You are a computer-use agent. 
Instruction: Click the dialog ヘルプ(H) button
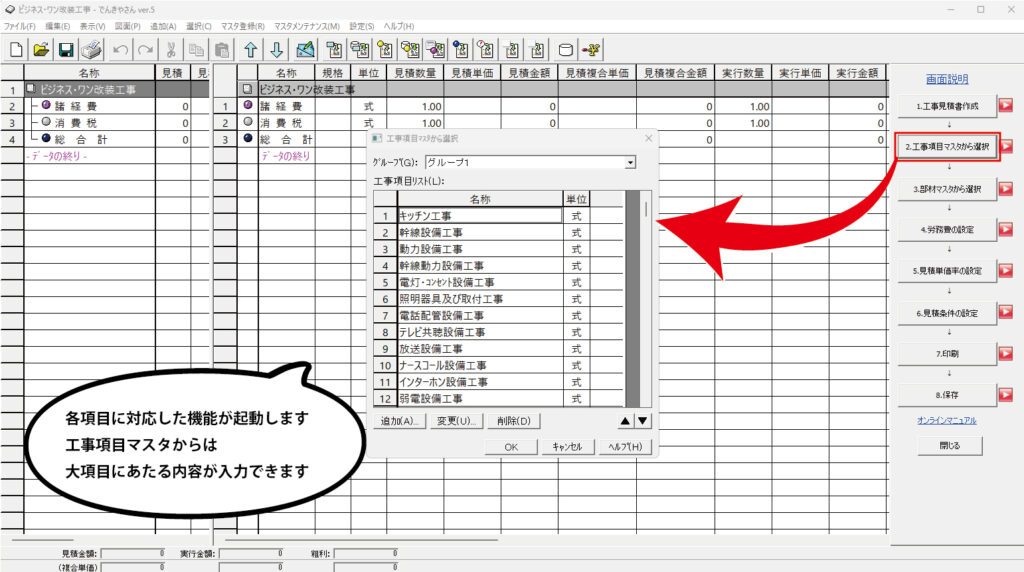[625, 447]
